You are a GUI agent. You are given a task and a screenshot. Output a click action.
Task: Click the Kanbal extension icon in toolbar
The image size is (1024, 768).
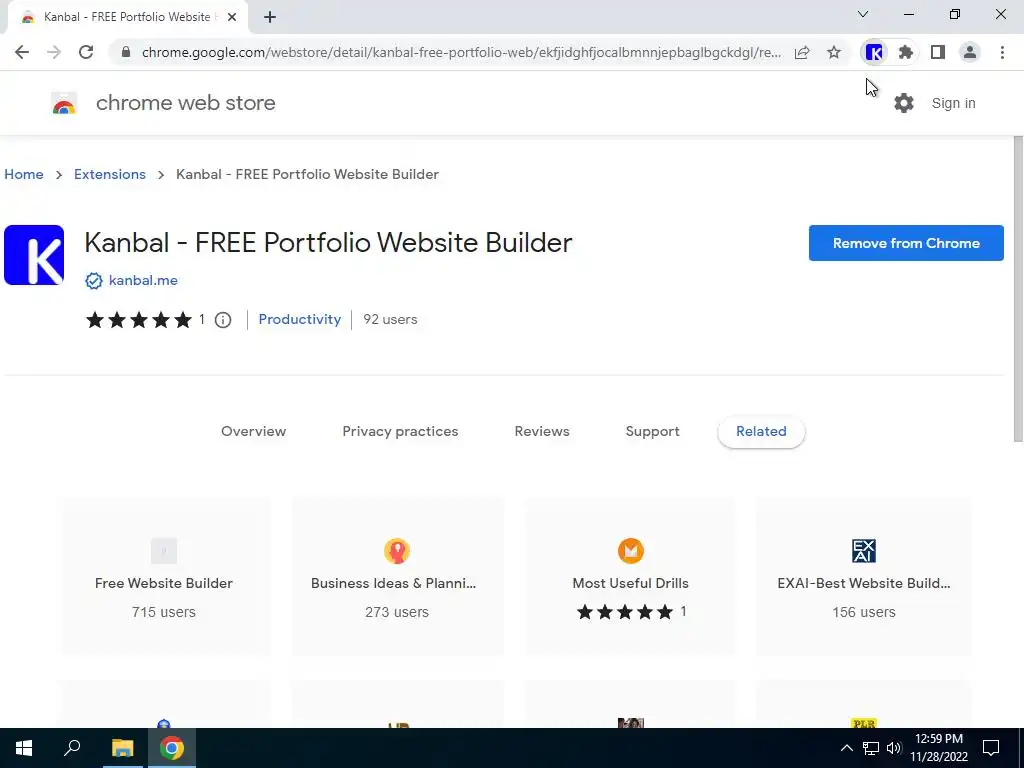coord(874,52)
